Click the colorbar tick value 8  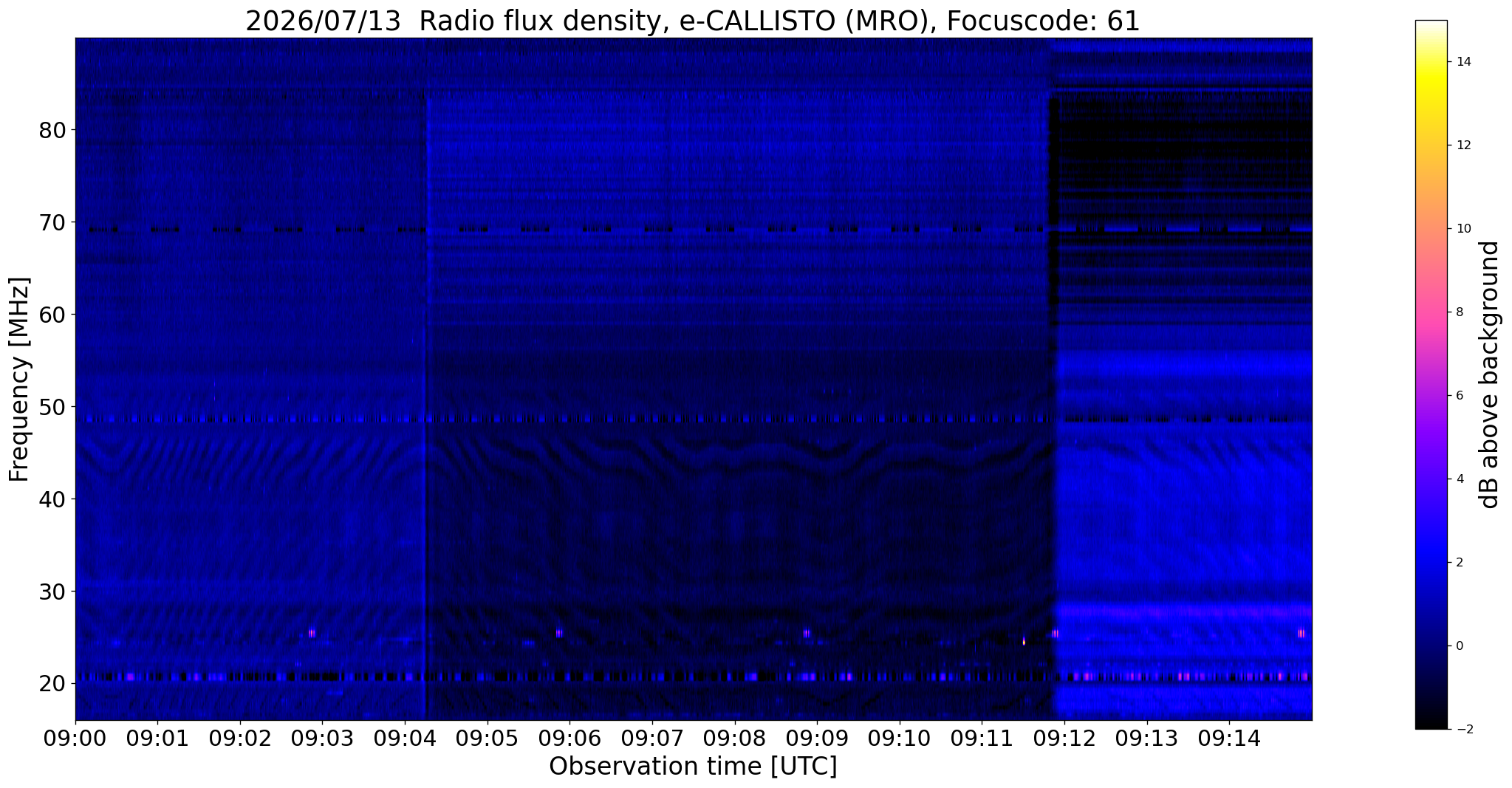click(1459, 312)
